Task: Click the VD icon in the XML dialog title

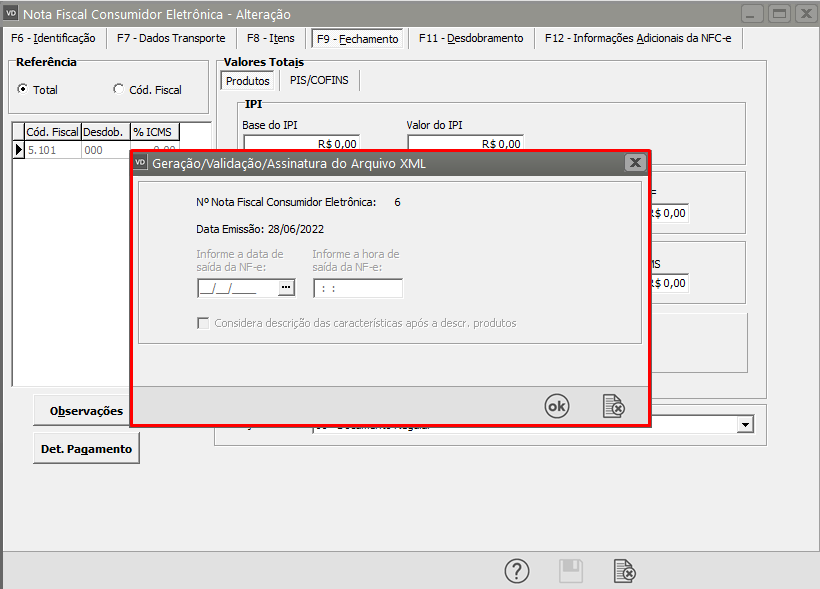Action: pos(140,162)
